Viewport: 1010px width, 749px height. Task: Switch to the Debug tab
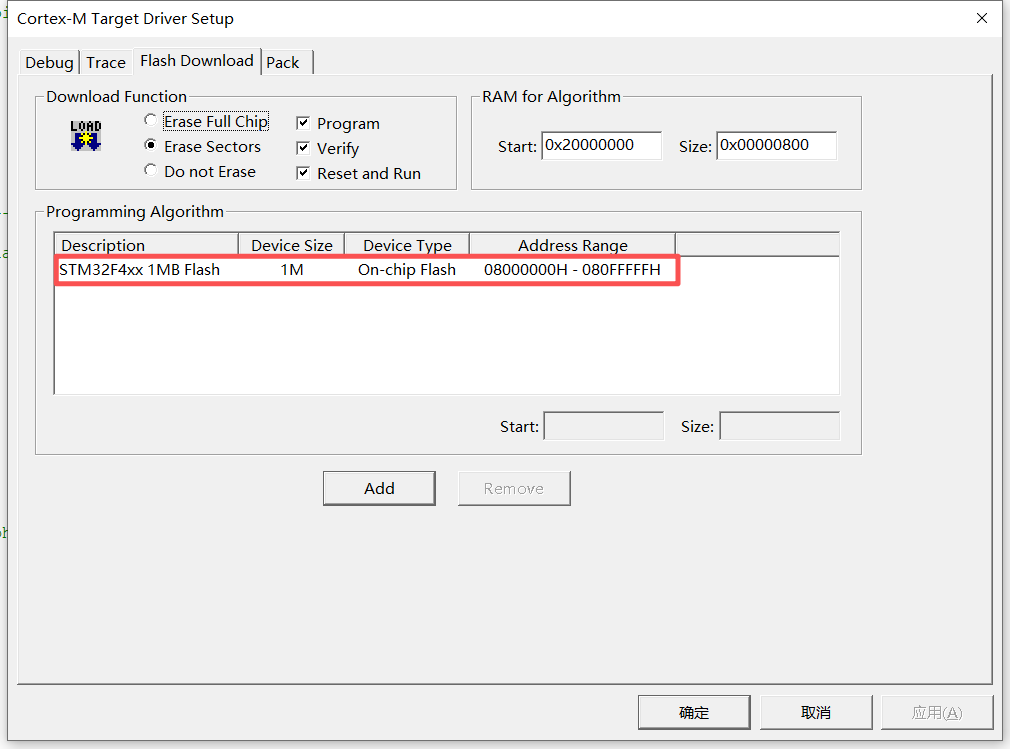(50, 62)
